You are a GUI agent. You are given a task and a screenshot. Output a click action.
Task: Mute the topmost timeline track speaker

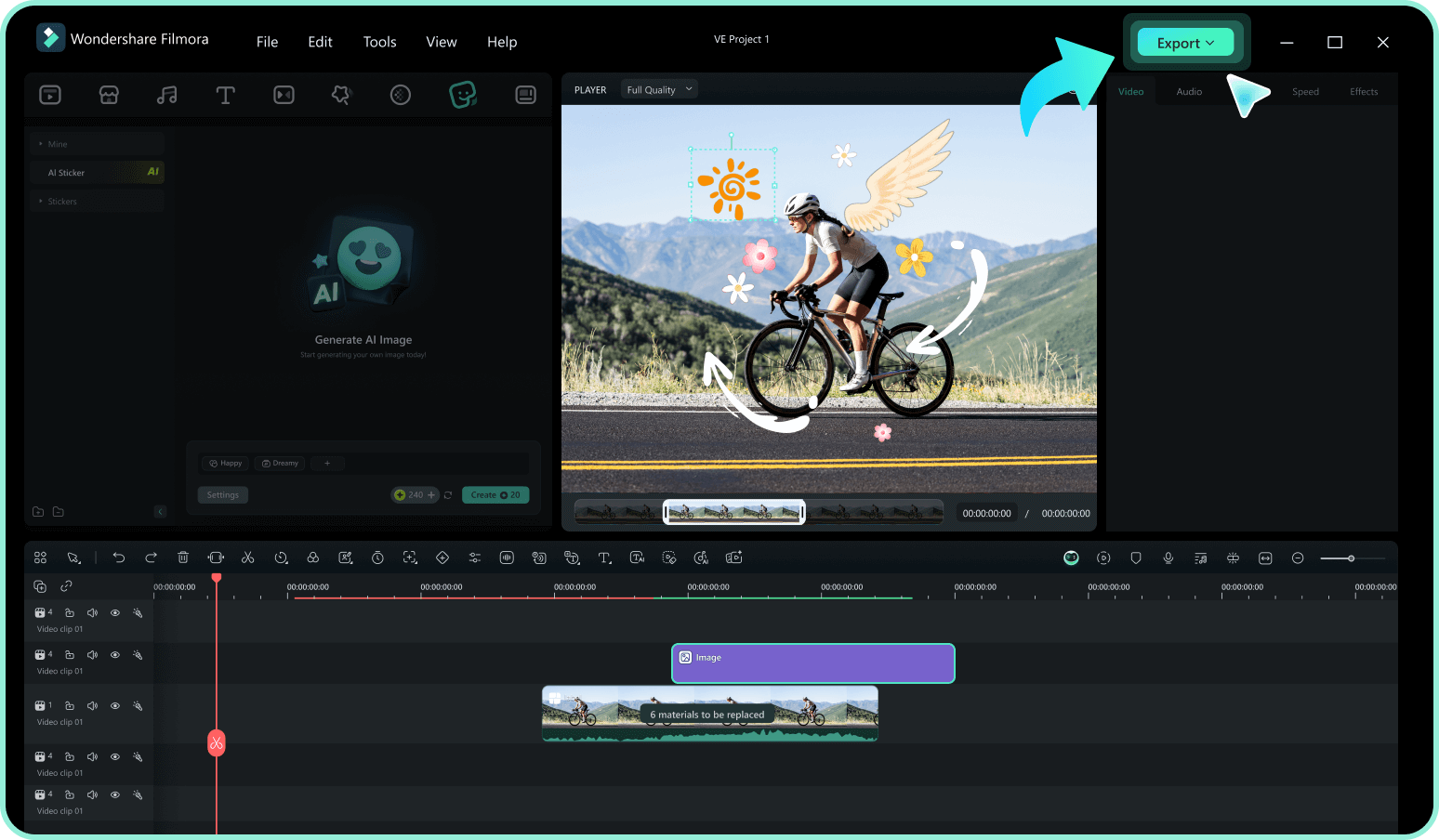tap(92, 613)
